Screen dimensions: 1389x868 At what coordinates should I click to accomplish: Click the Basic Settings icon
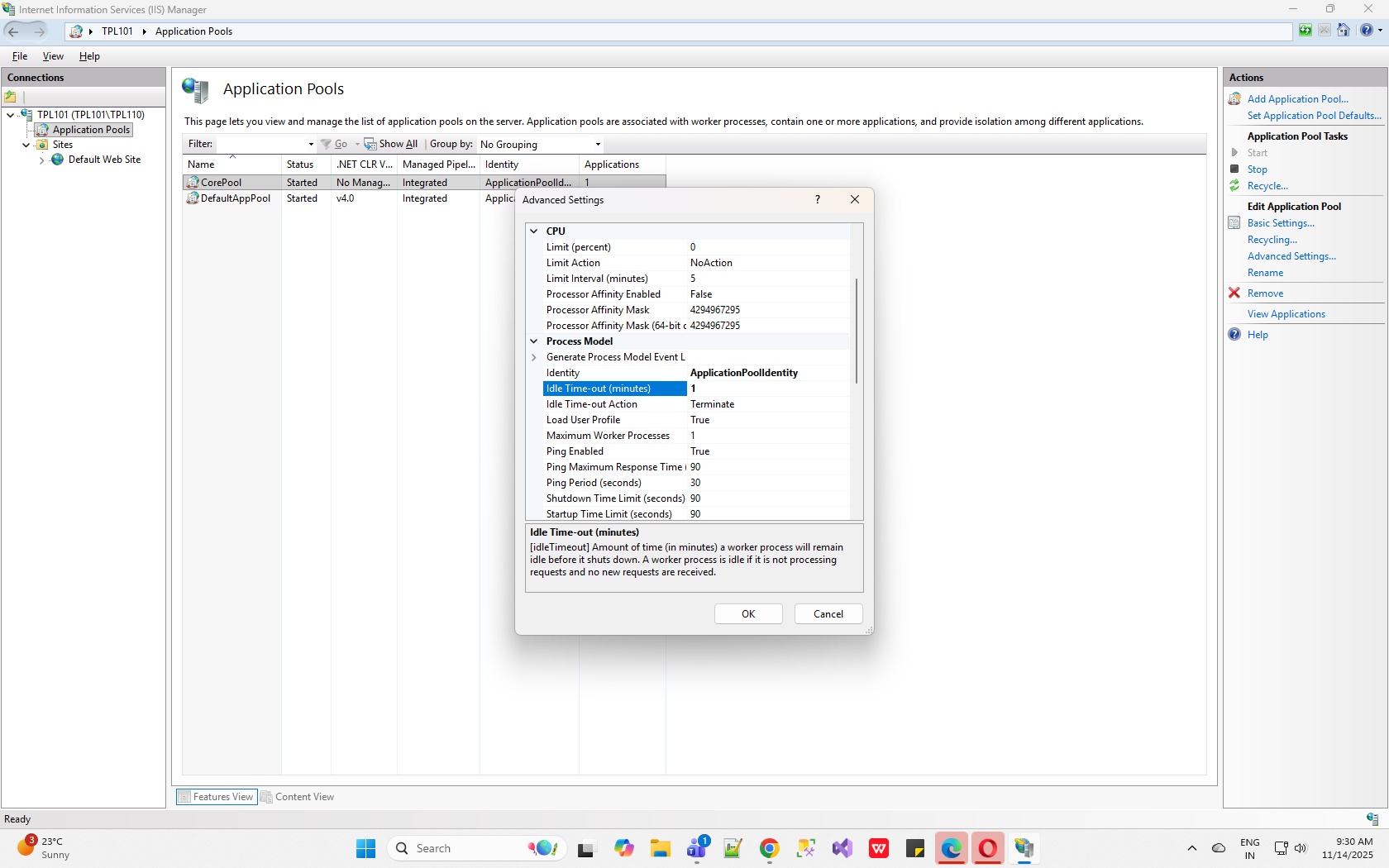(1234, 223)
